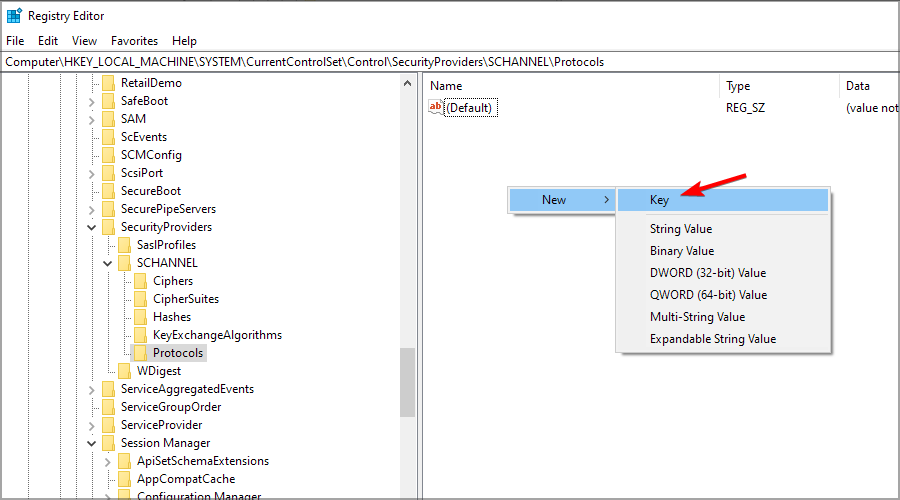Viewport: 900px width, 500px height.
Task: Click the Session Manager folder icon
Action: click(108, 443)
